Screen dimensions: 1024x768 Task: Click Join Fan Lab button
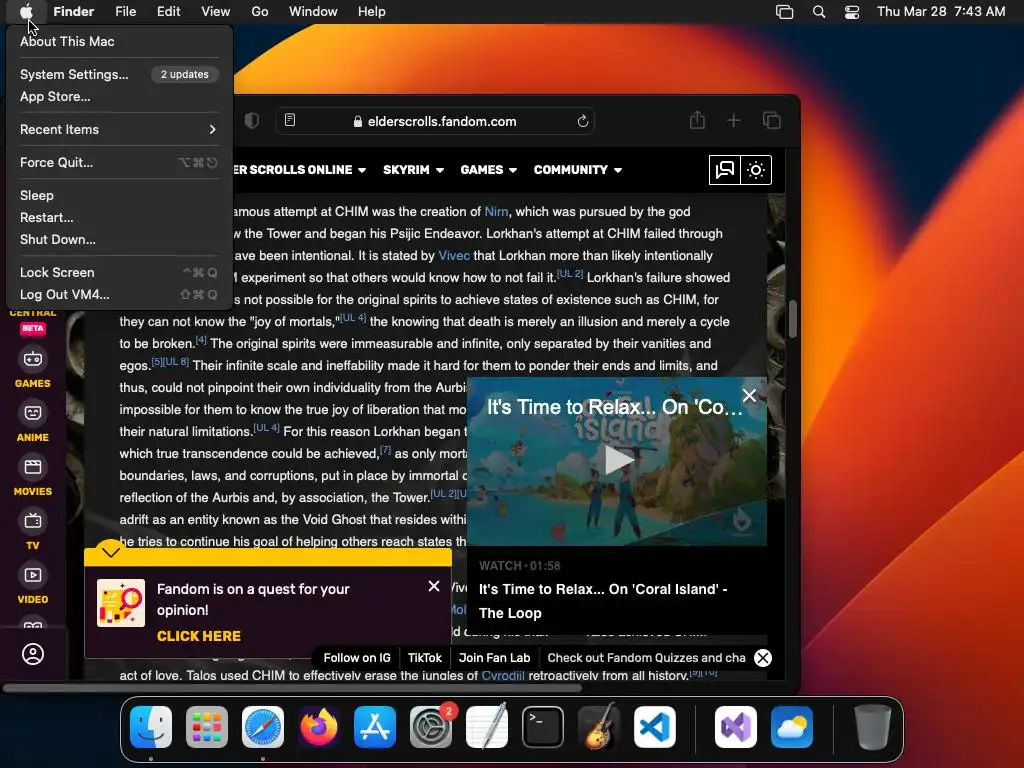click(x=494, y=658)
